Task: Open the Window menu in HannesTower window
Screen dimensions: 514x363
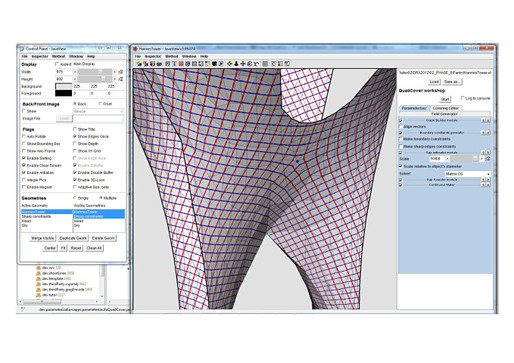Action: click(189, 56)
